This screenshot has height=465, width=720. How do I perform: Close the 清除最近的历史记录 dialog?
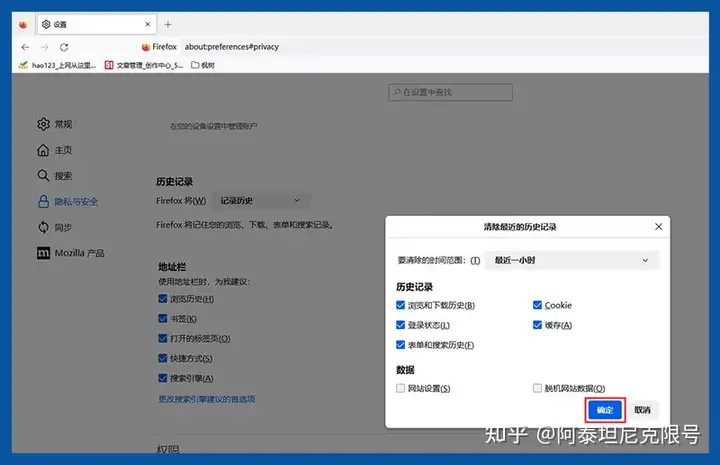tap(658, 227)
